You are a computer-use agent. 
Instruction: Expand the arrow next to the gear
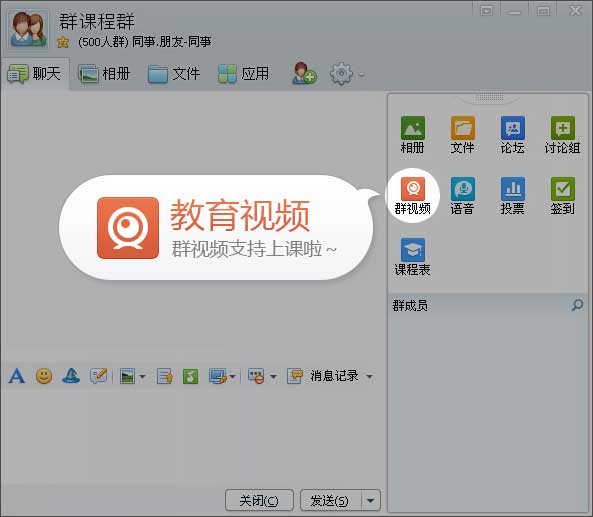click(x=362, y=75)
